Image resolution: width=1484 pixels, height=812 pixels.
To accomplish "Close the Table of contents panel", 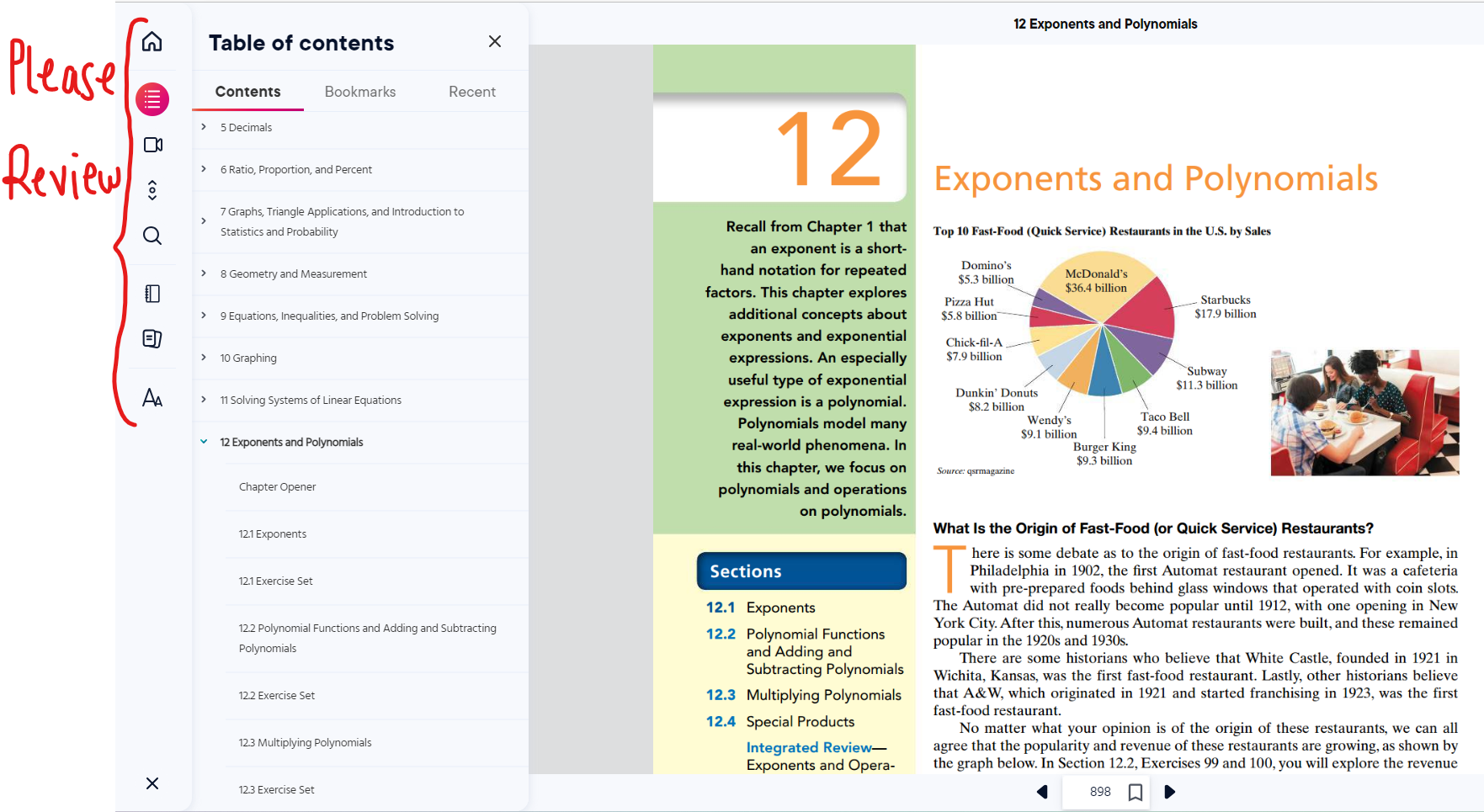I will tap(495, 41).
